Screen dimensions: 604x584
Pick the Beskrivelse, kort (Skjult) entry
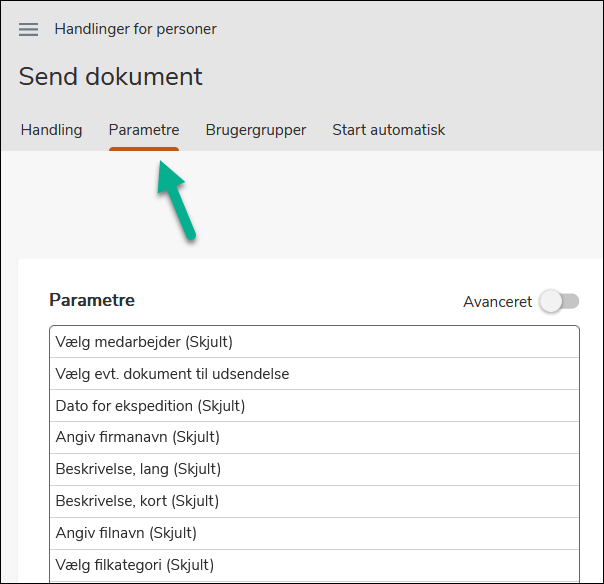[137, 501]
